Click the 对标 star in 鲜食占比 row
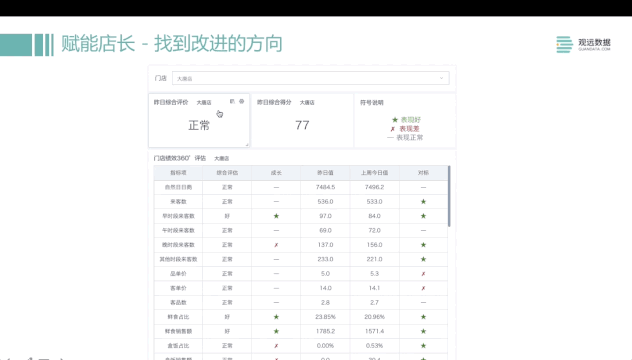Viewport: 632px width, 360px height. [x=423, y=317]
